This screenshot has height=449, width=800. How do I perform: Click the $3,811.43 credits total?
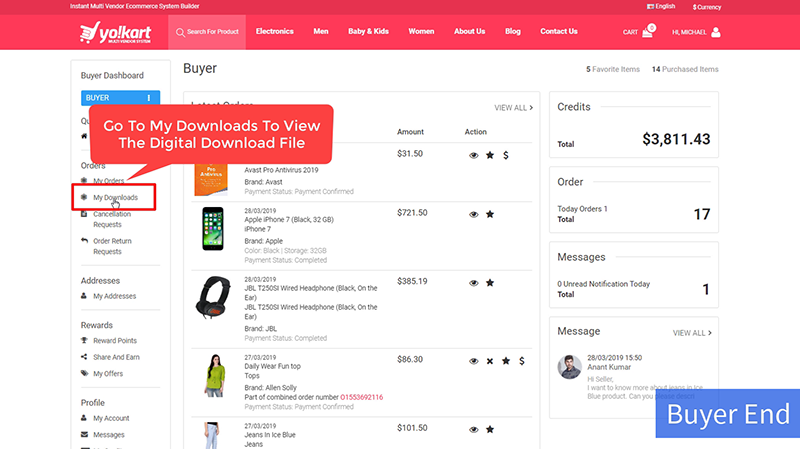click(x=676, y=139)
